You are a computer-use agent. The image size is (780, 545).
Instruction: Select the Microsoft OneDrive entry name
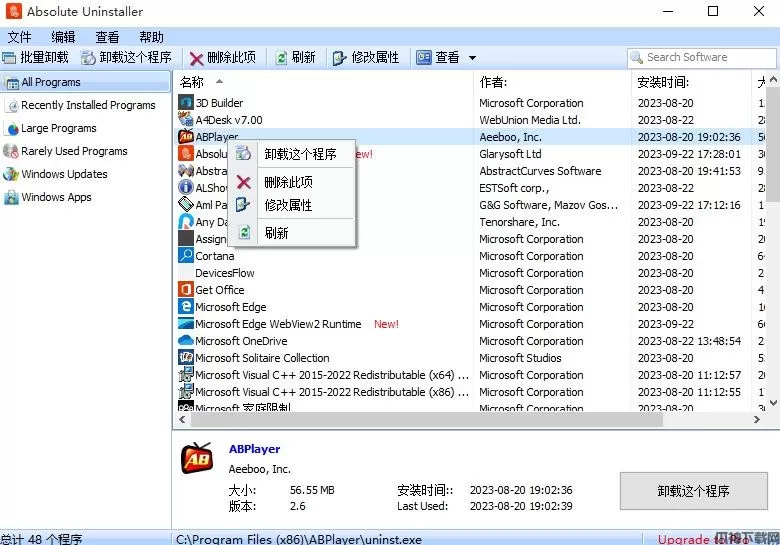(241, 341)
